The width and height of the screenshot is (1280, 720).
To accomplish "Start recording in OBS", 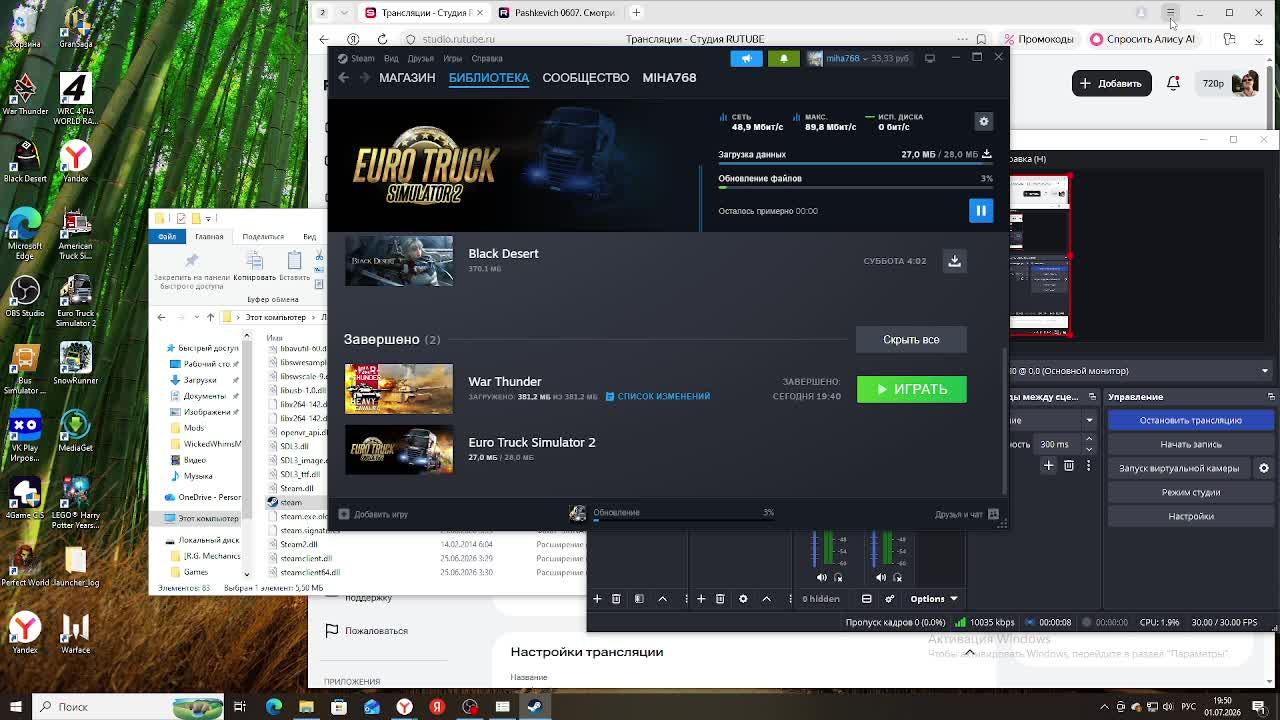I will click(x=1190, y=444).
